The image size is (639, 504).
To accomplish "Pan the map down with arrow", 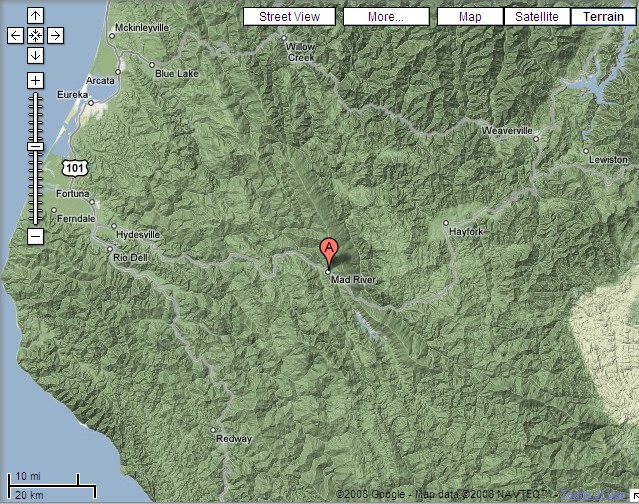I will click(x=35, y=55).
